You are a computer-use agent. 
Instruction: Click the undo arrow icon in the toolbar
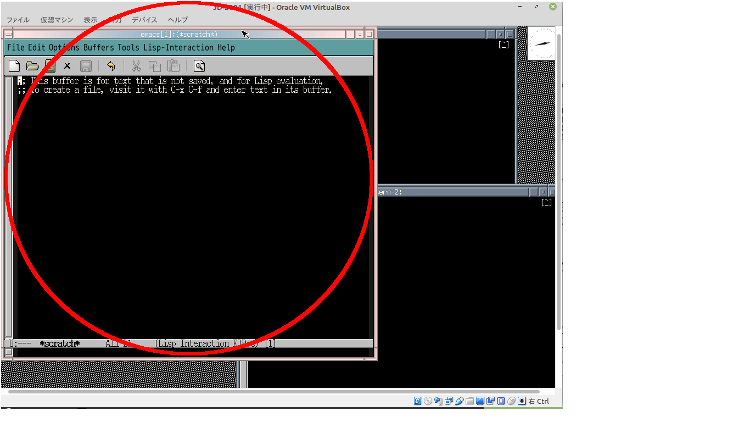tap(111, 66)
